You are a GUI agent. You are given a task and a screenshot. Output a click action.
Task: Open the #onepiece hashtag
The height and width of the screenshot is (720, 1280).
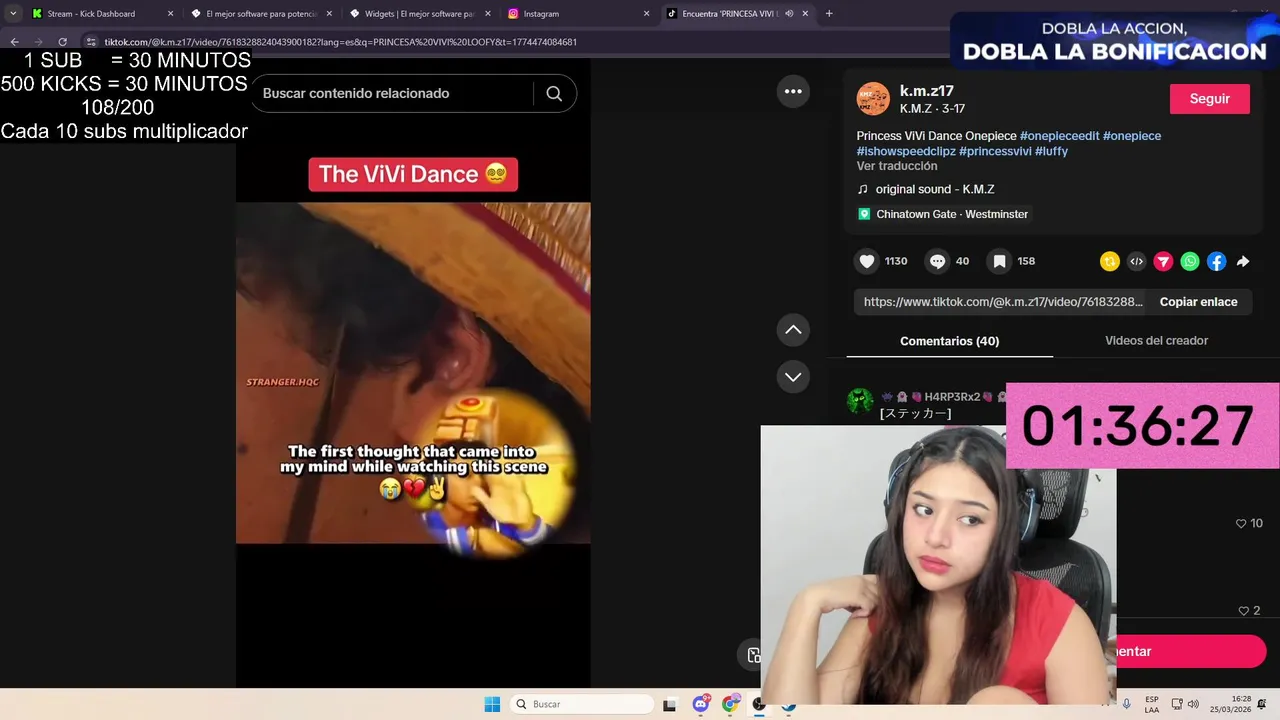(1132, 136)
